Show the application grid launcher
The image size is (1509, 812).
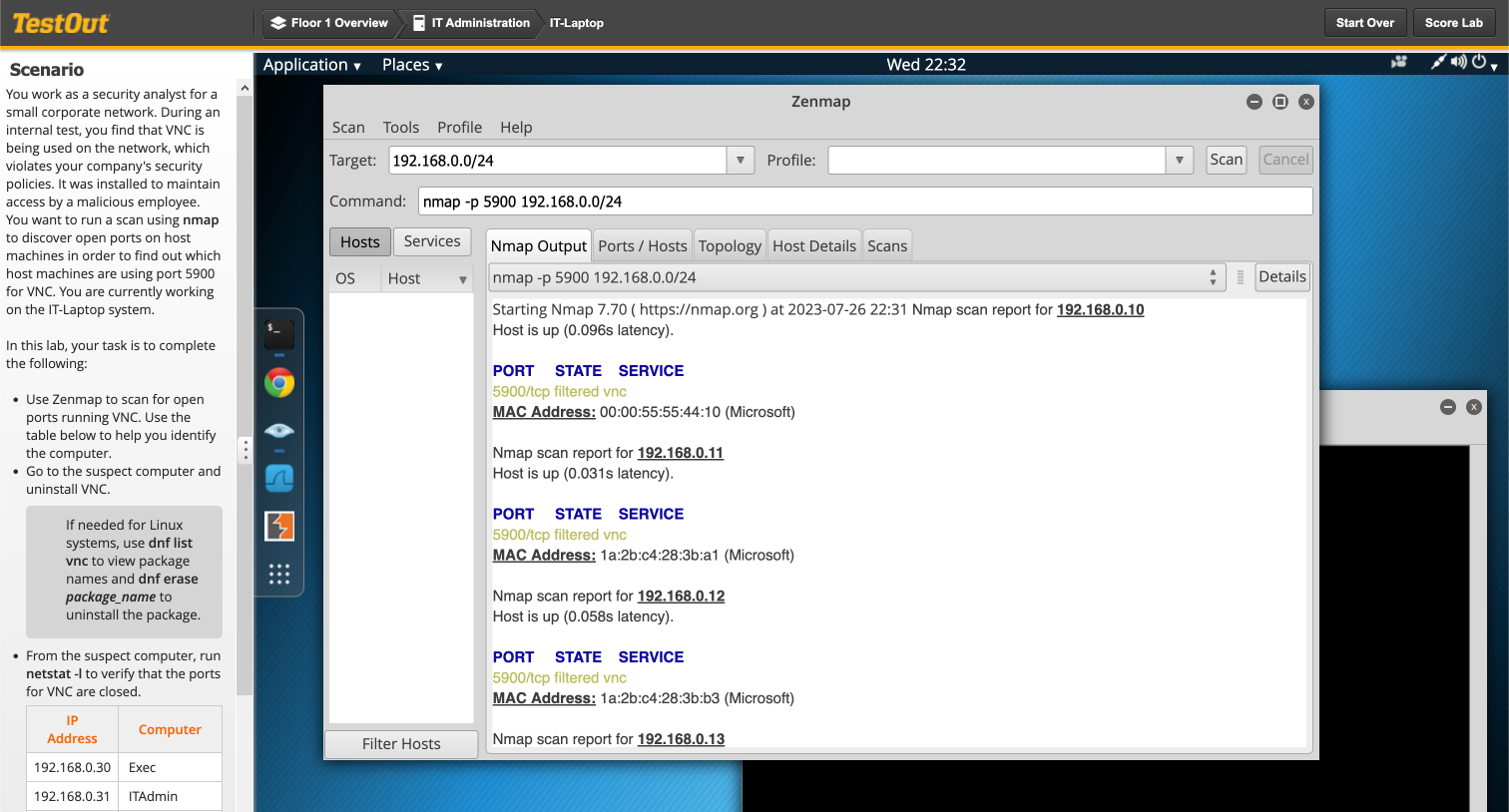tap(278, 574)
